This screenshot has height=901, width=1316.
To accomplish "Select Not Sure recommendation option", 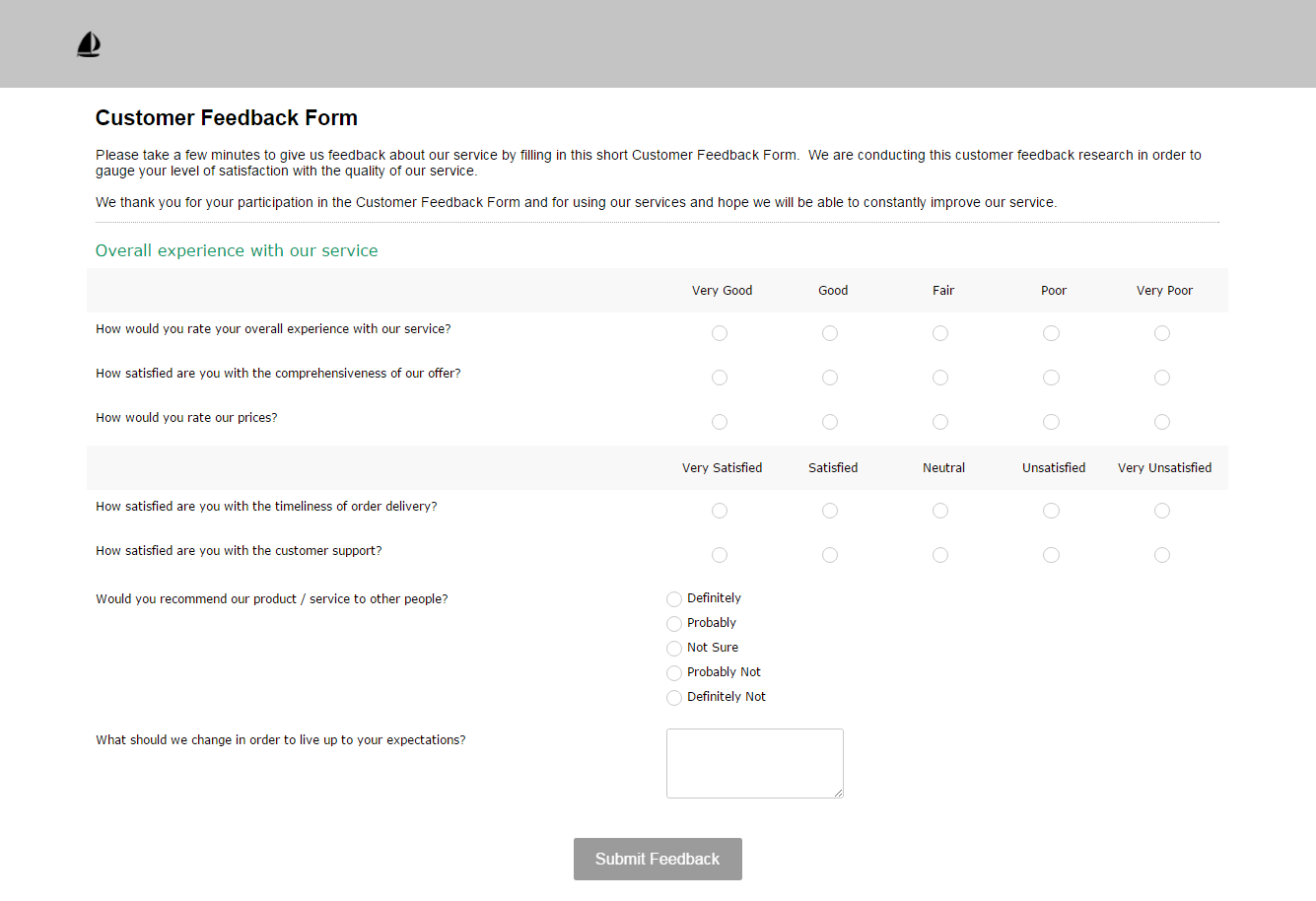I will 674,649.
